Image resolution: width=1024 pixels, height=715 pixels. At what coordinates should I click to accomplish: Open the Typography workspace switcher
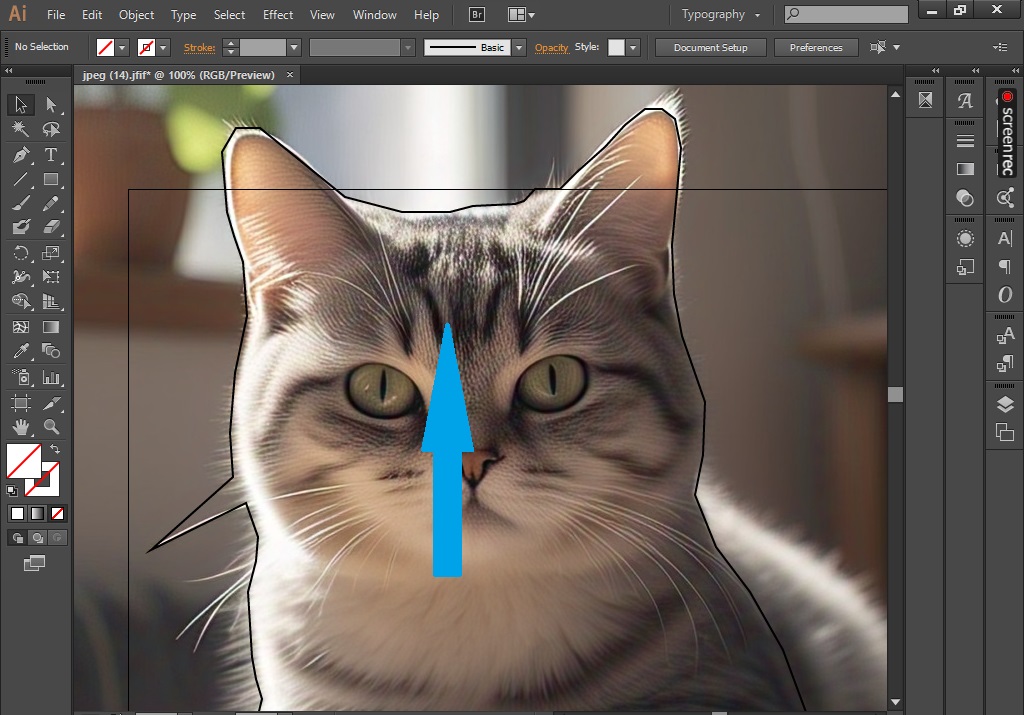[720, 14]
